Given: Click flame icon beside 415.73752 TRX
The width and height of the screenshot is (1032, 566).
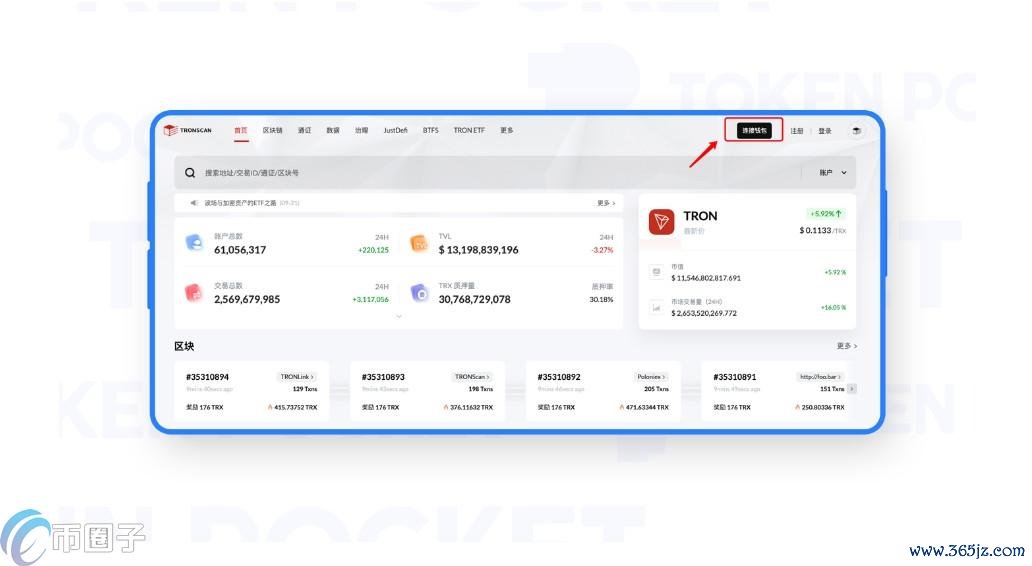Looking at the screenshot, I should (270, 407).
